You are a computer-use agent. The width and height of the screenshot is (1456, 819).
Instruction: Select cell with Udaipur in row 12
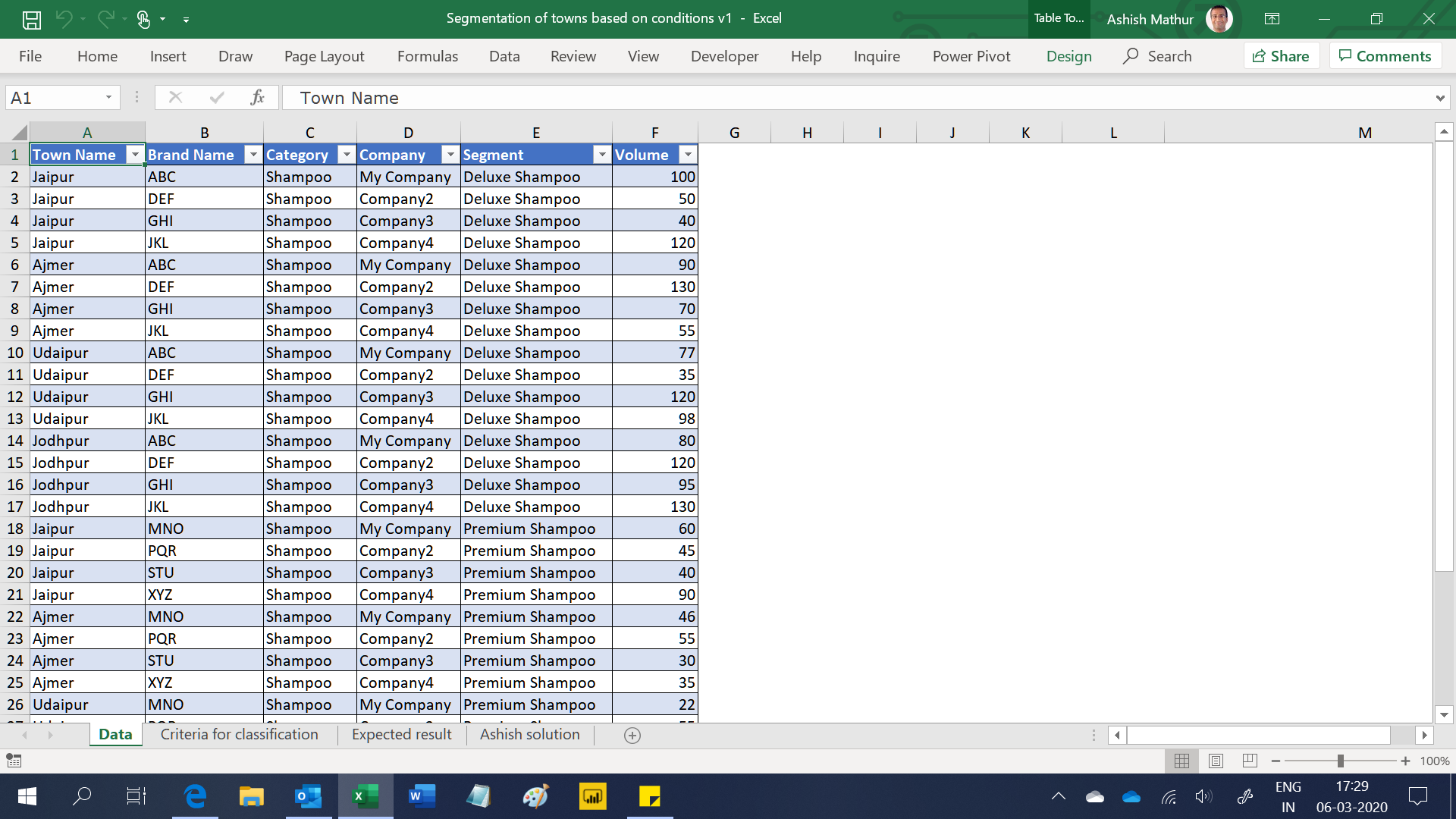pyautogui.click(x=87, y=397)
